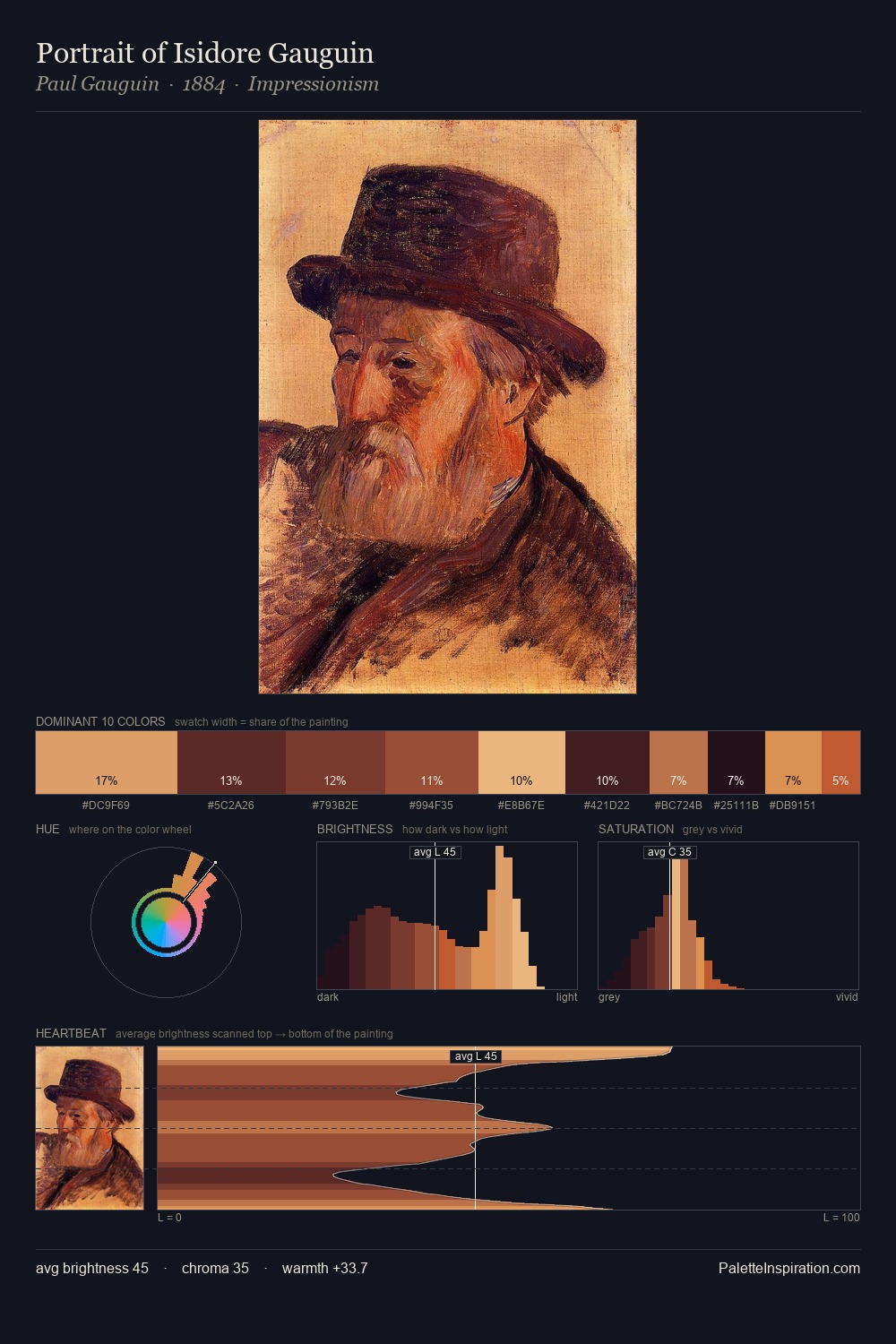Click the artist name 'Paul Gauguin'
The width and height of the screenshot is (896, 1344).
tap(97, 84)
